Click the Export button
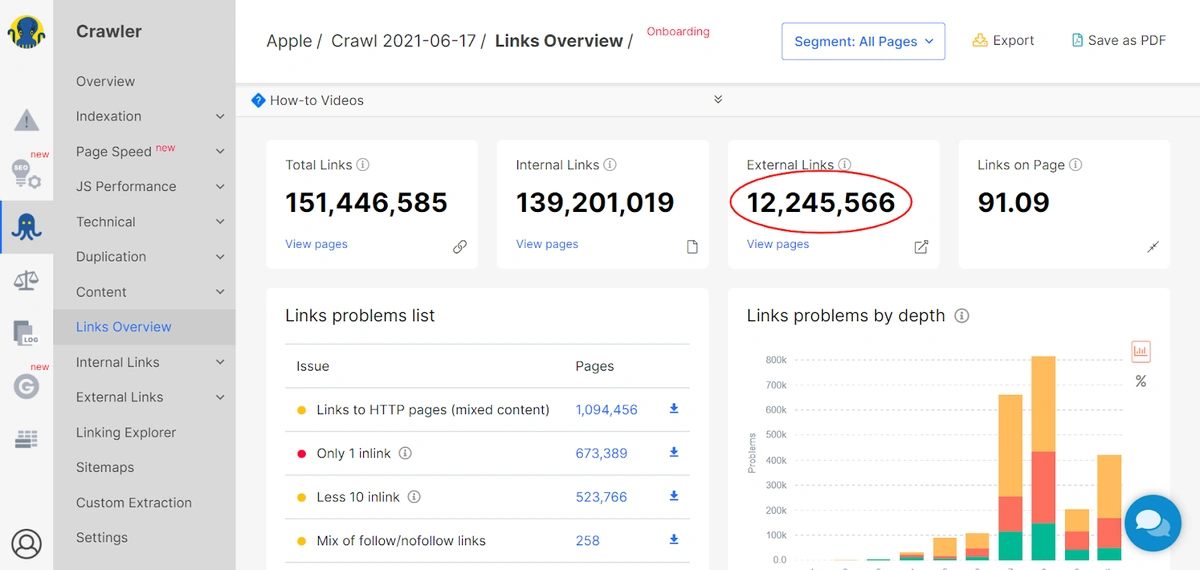The image size is (1200, 570). 1003,41
